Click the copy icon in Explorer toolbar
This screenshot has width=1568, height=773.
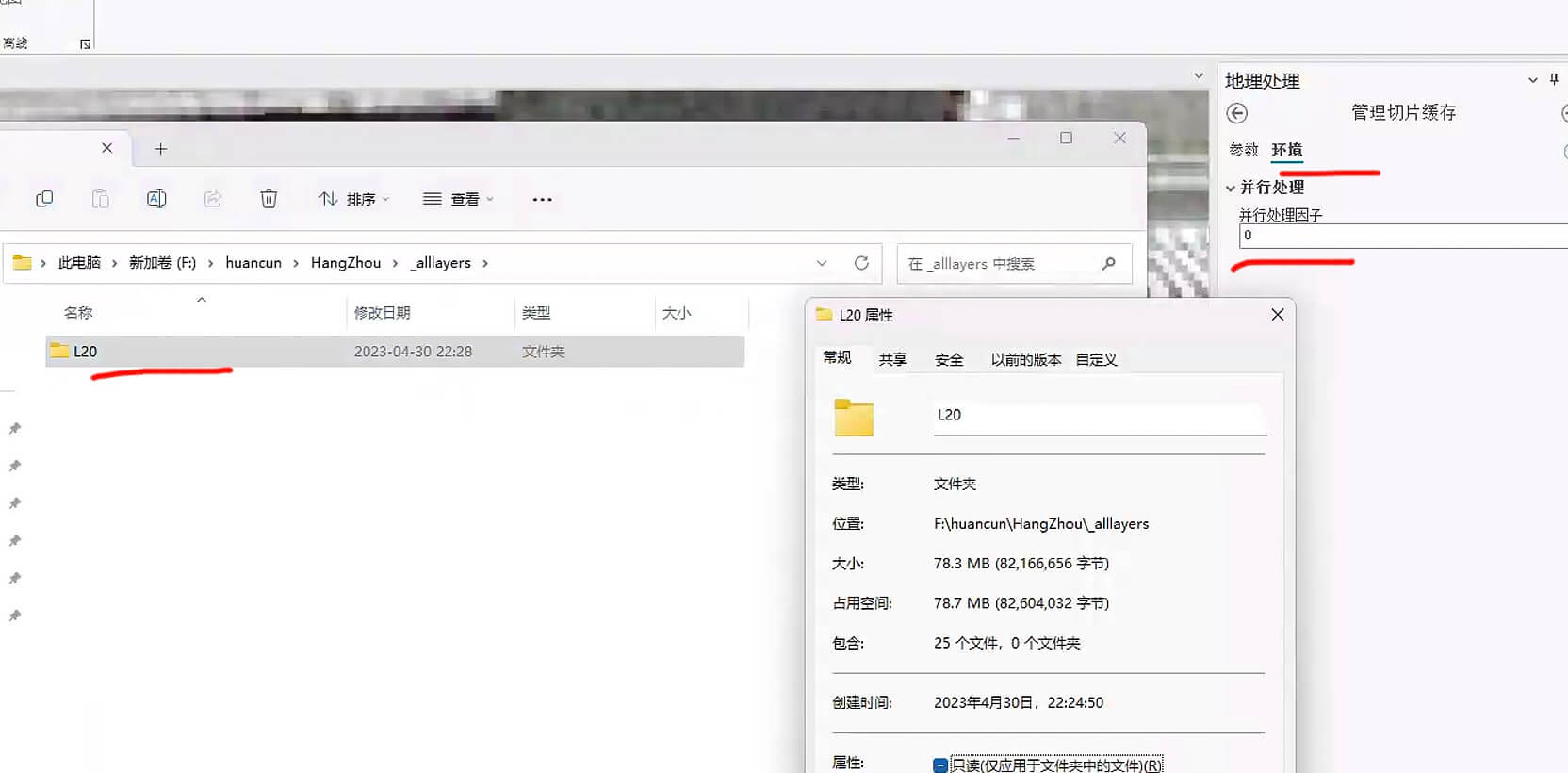pyautogui.click(x=44, y=199)
